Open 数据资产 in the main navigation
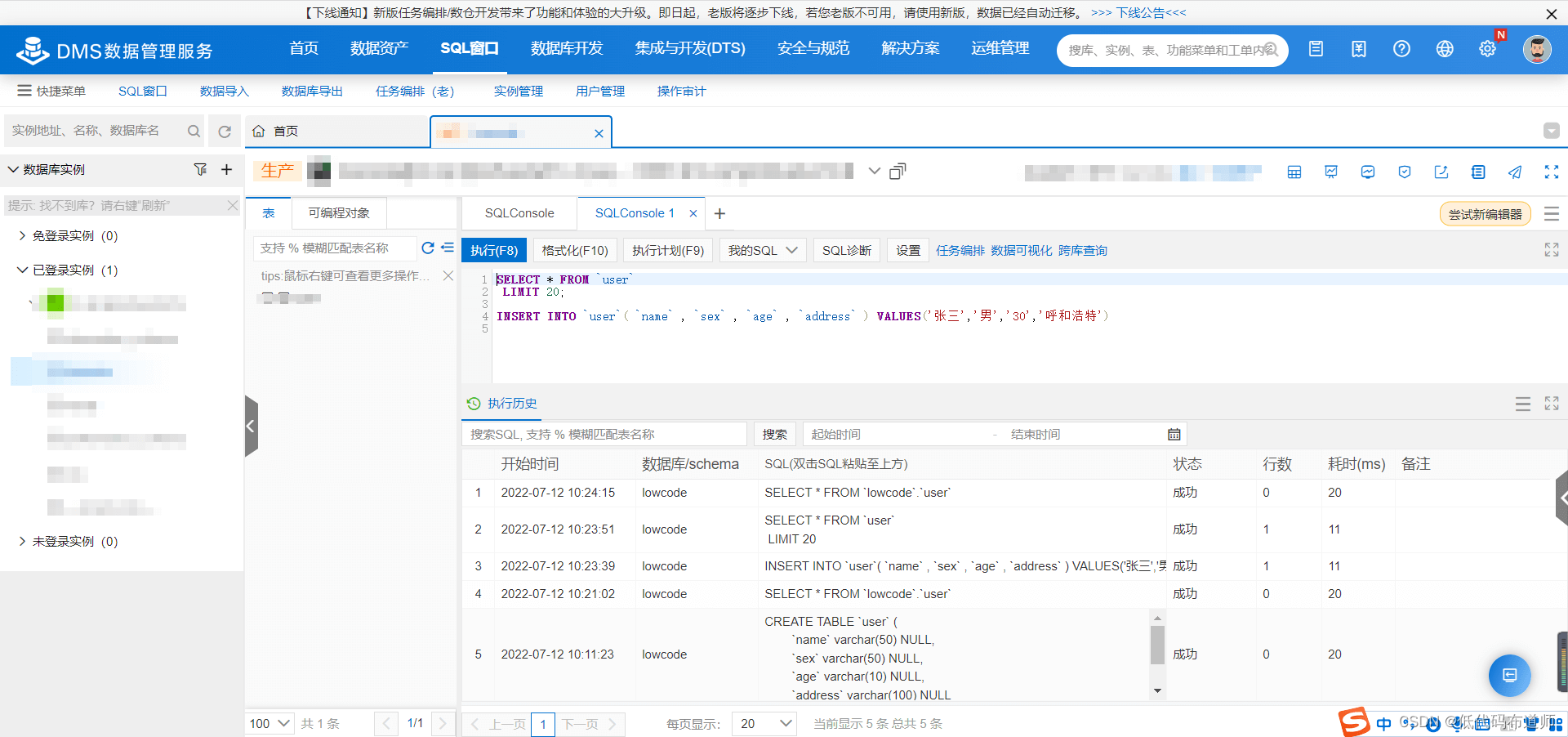 [x=379, y=48]
